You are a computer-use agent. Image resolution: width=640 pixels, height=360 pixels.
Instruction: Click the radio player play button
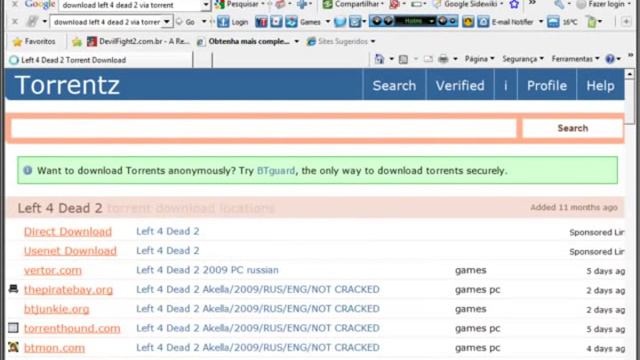click(x=376, y=20)
